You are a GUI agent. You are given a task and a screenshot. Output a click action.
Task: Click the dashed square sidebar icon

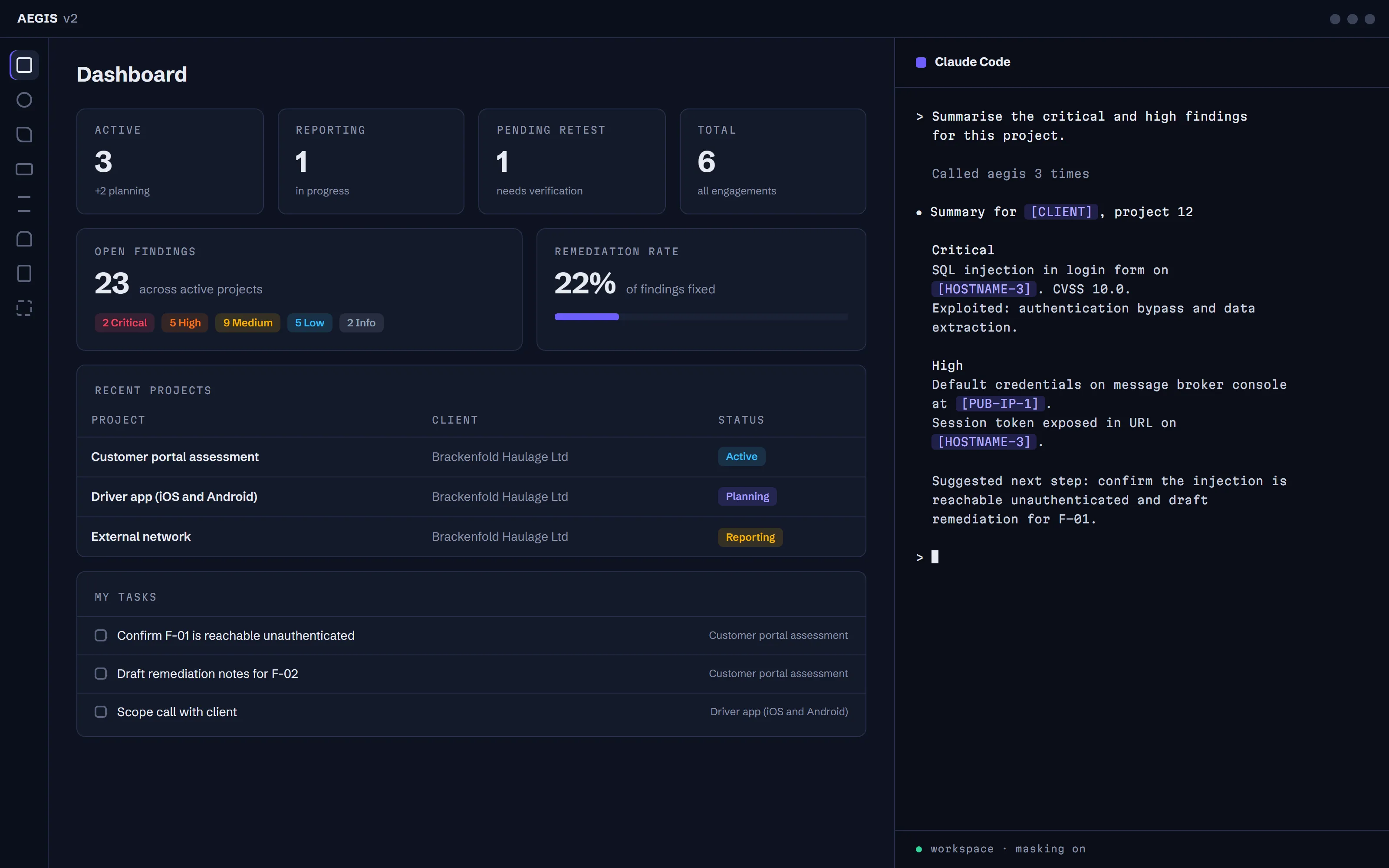coord(24,308)
